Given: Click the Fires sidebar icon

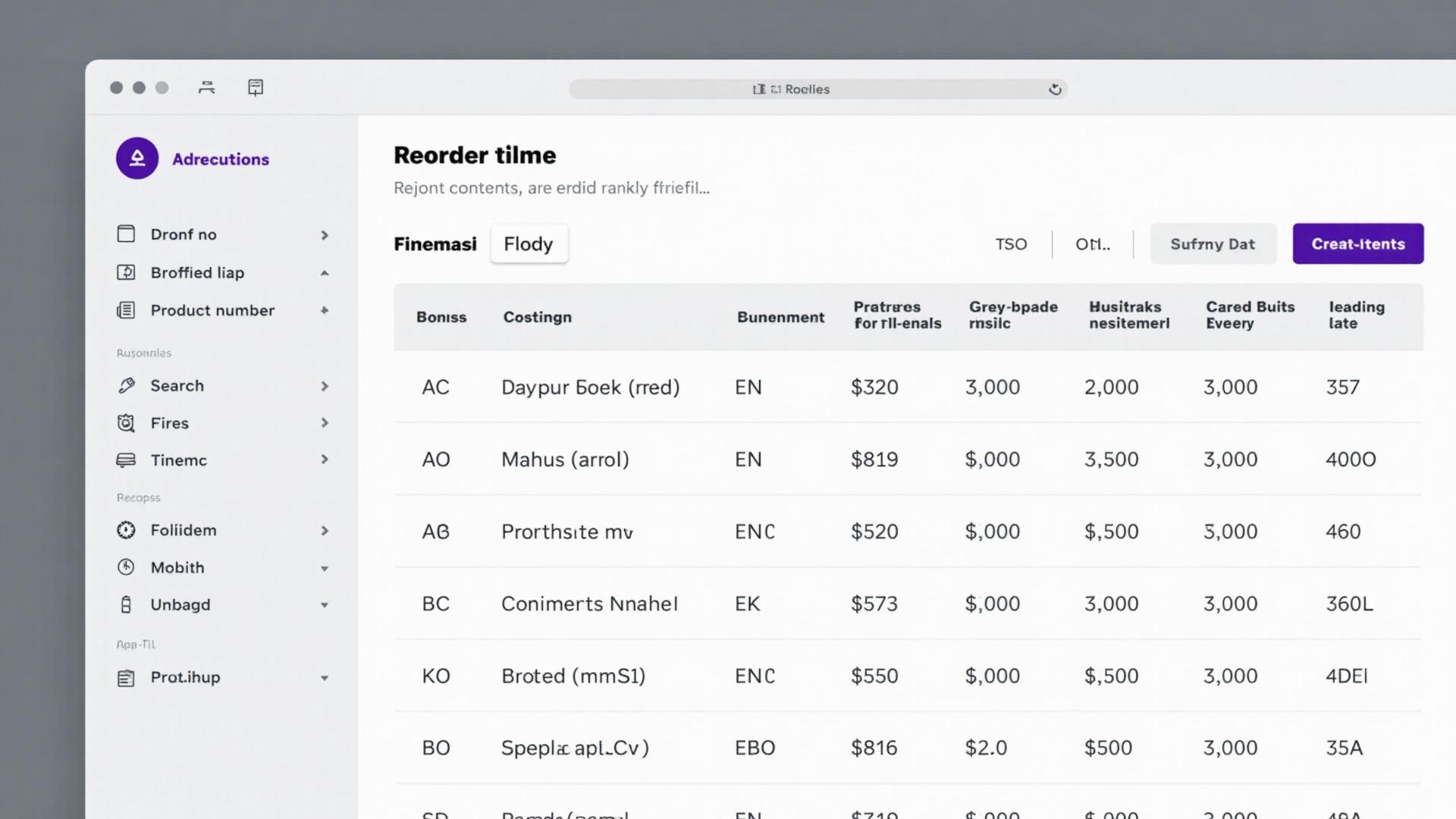Looking at the screenshot, I should click(126, 423).
